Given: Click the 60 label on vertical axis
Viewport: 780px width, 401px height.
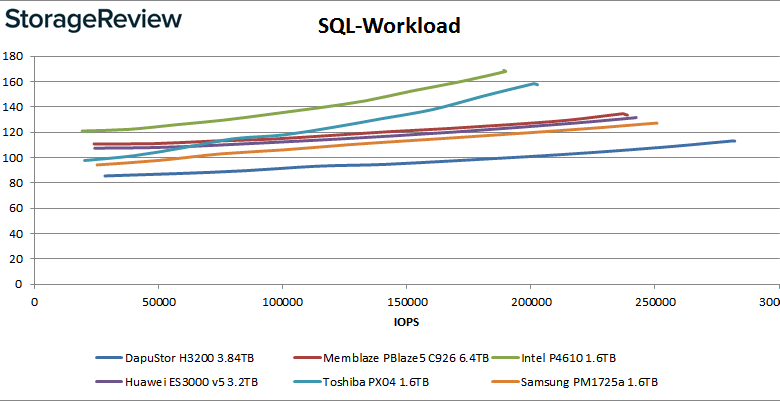Looking at the screenshot, I should [16, 208].
